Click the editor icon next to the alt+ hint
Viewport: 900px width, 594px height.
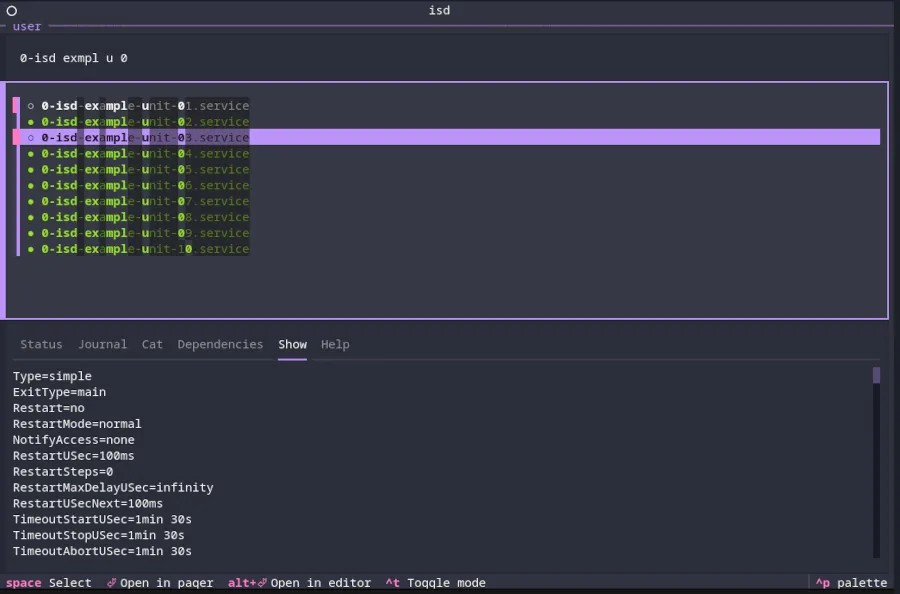click(263, 582)
